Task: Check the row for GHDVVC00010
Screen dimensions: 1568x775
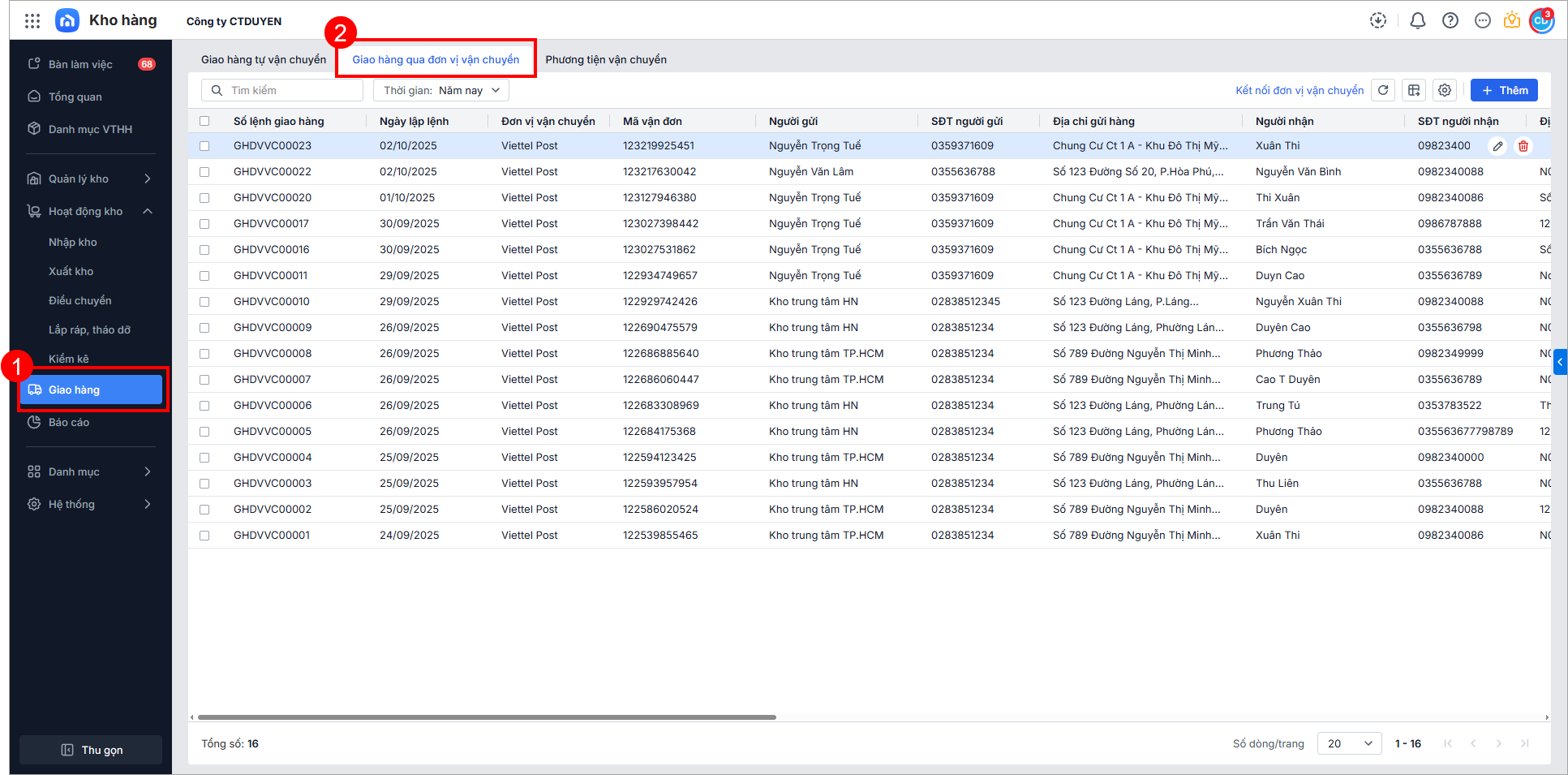Action: [x=204, y=302]
